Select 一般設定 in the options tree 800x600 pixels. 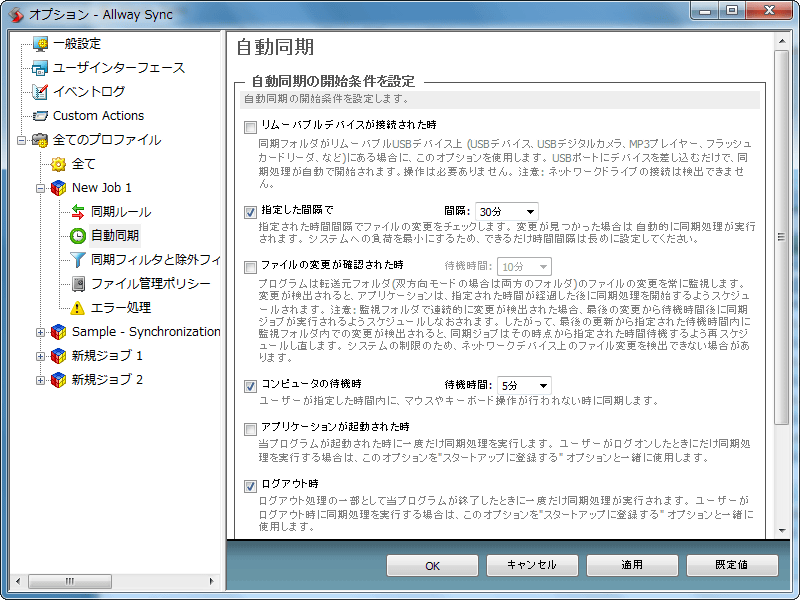pos(77,44)
